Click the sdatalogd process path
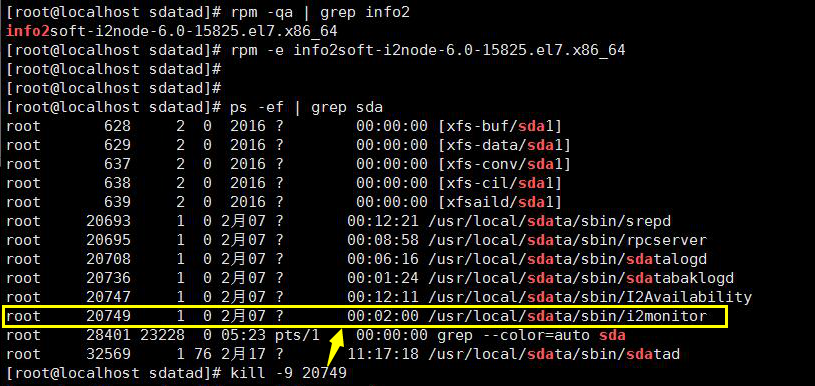The width and height of the screenshot is (815, 386). point(568,259)
